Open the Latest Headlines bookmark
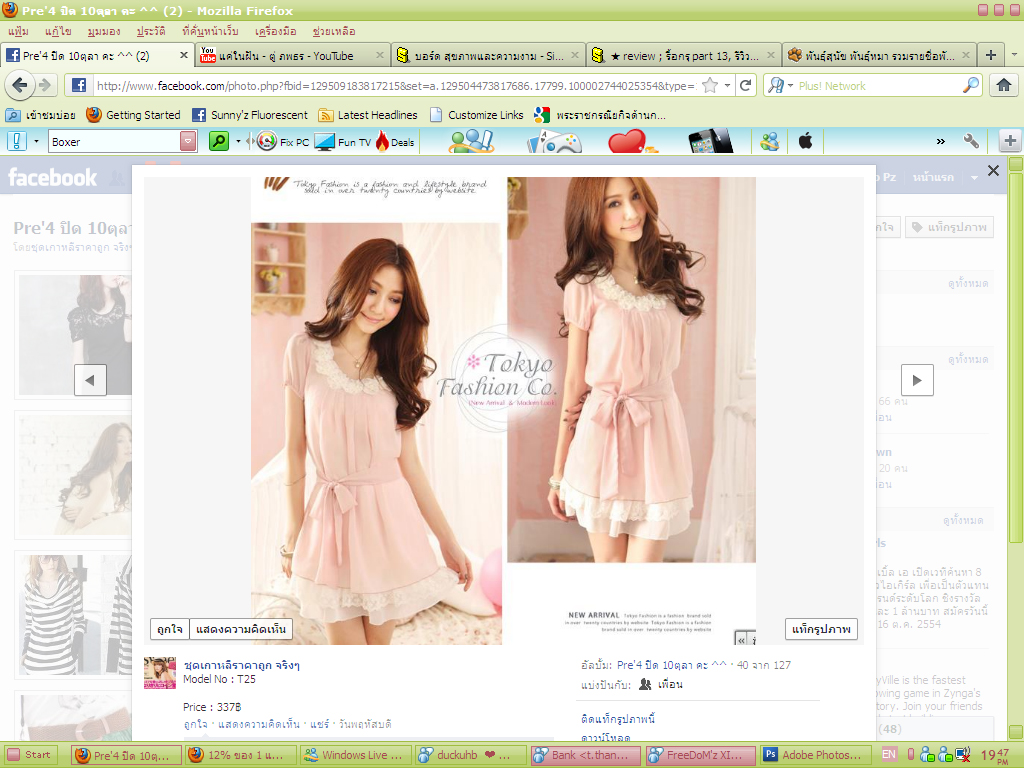 coord(368,115)
